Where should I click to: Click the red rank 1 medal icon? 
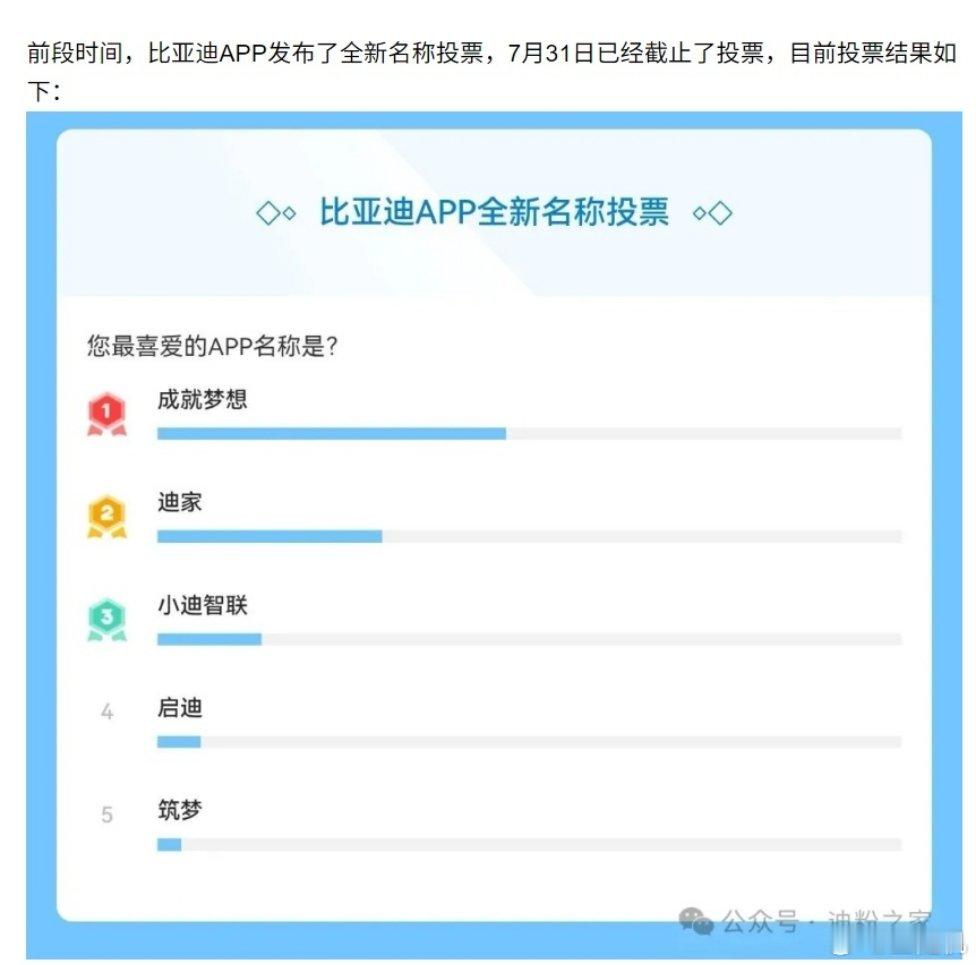106,414
